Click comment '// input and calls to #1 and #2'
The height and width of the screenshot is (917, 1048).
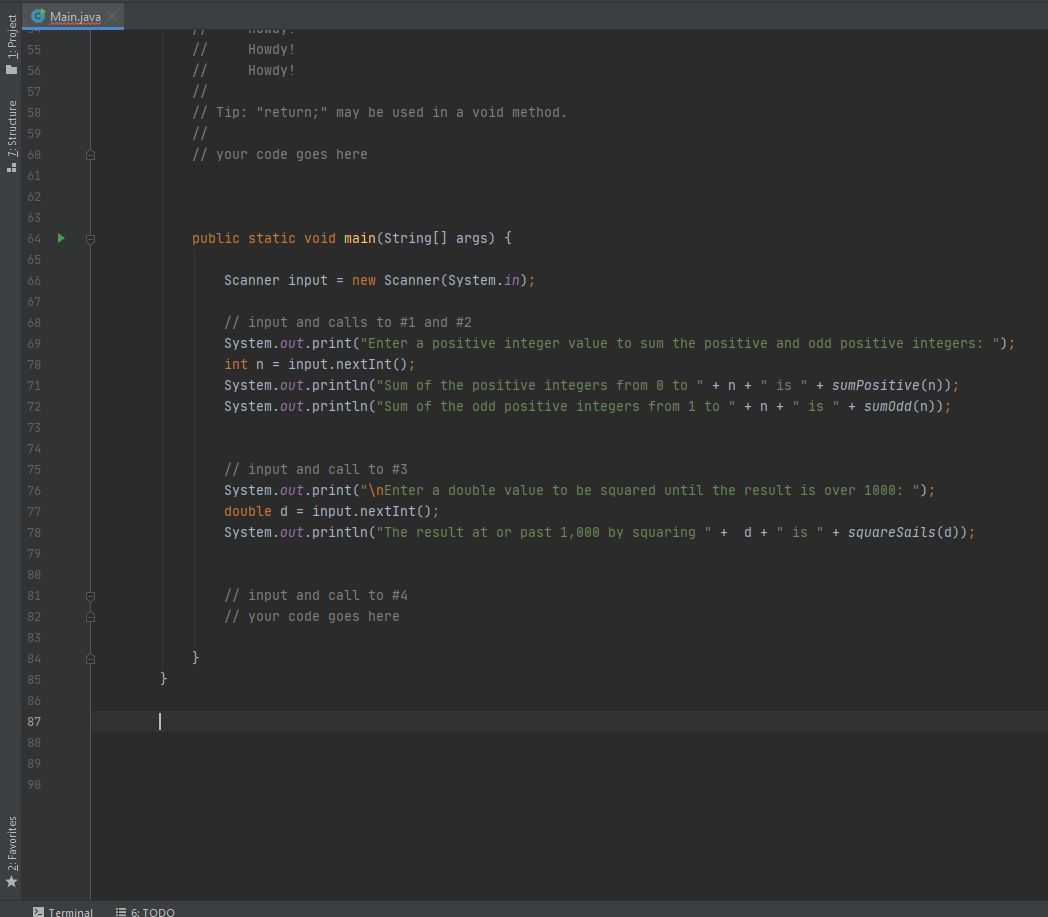(348, 323)
